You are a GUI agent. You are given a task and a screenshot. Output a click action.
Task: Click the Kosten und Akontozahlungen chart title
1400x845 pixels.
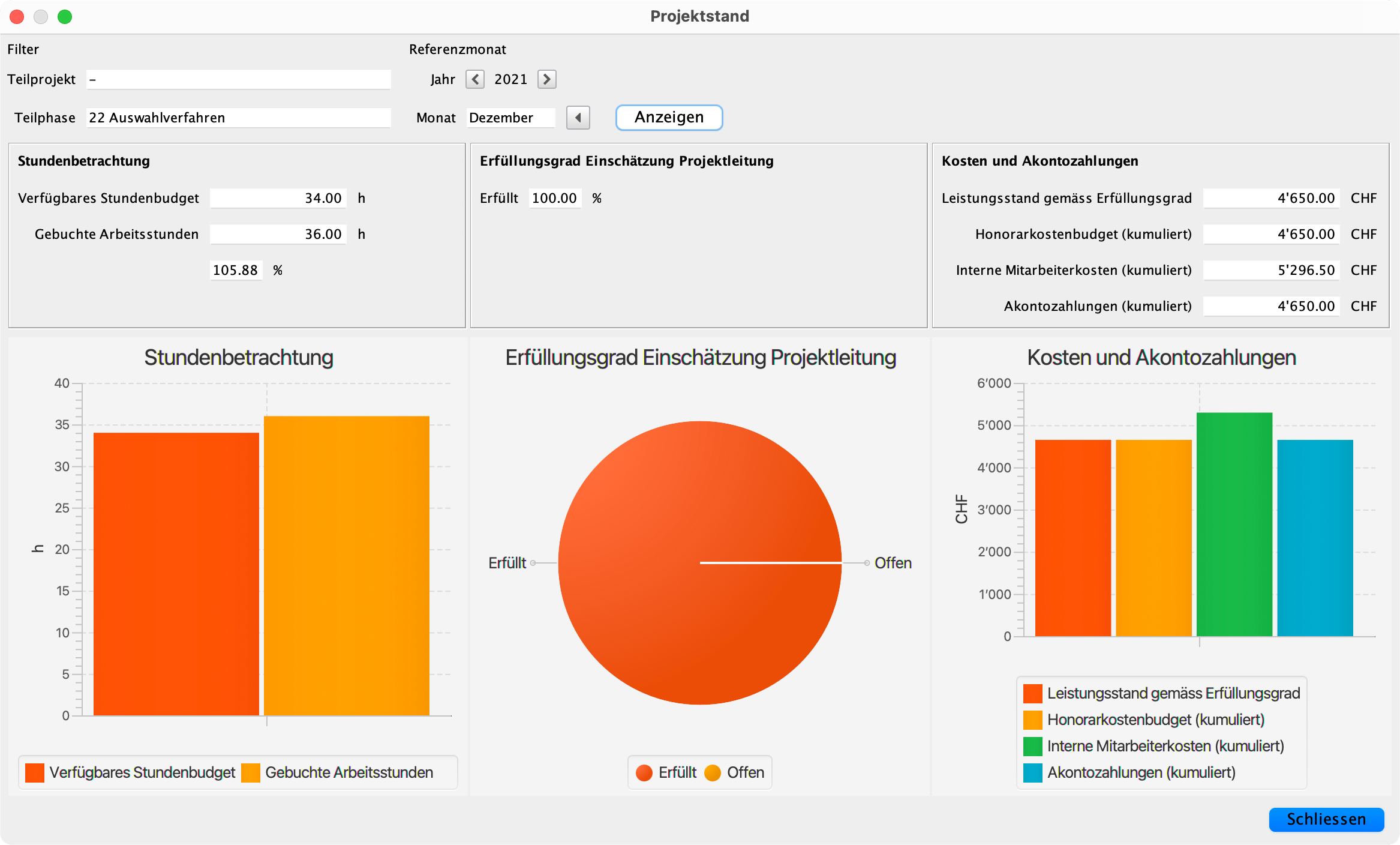pos(1162,358)
